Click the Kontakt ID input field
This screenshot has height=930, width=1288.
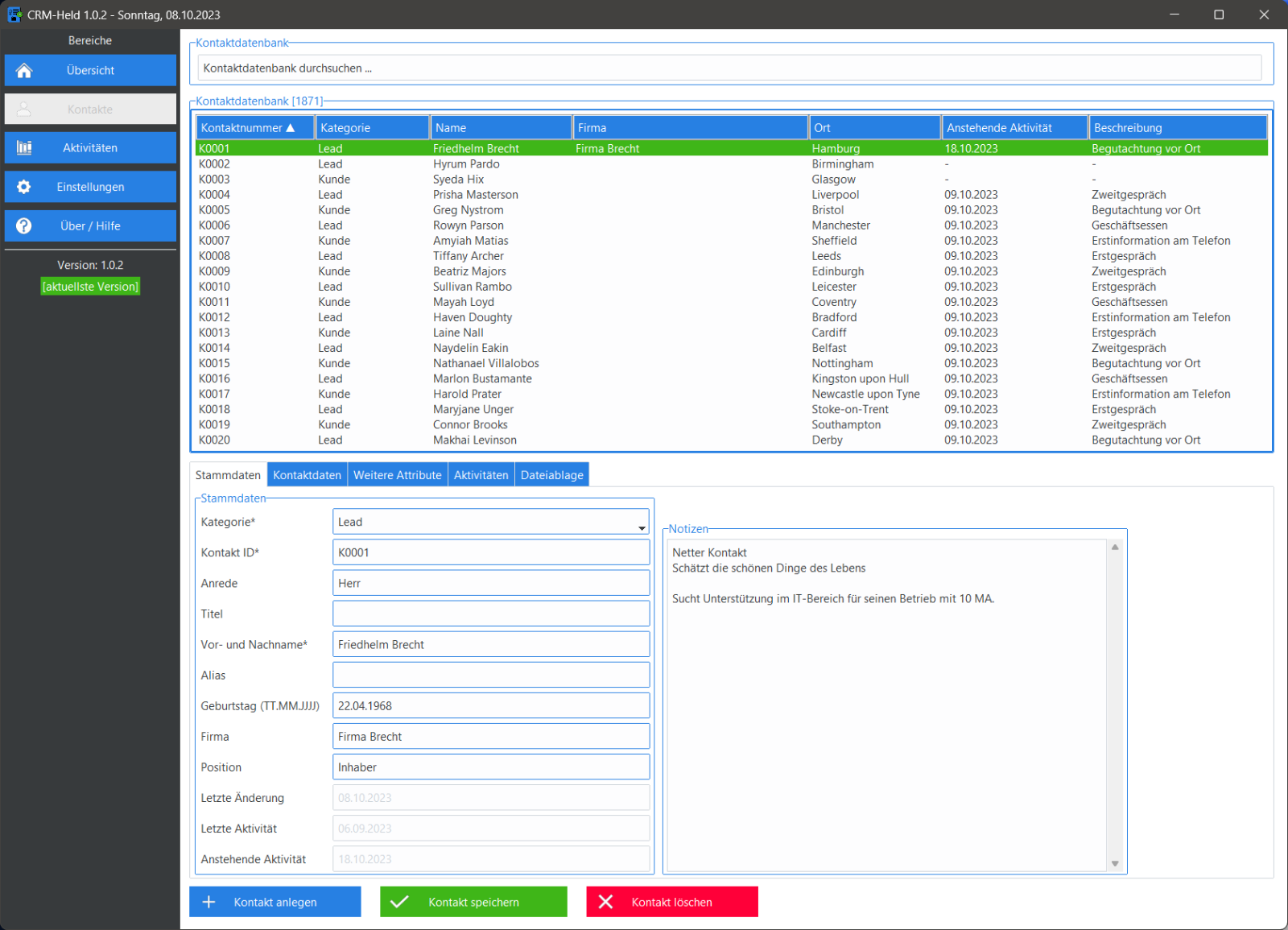tap(491, 552)
